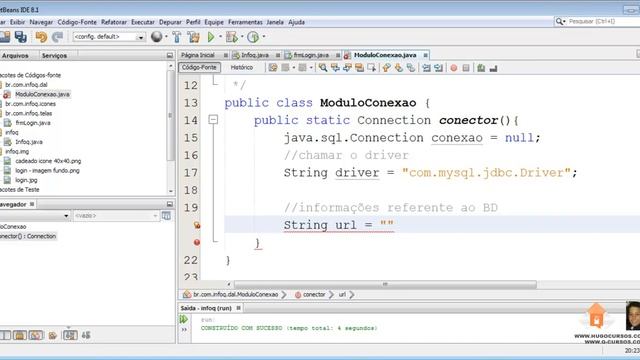The height and width of the screenshot is (360, 640).
Task: Switch to the Serviços panel tab
Action: (54, 56)
